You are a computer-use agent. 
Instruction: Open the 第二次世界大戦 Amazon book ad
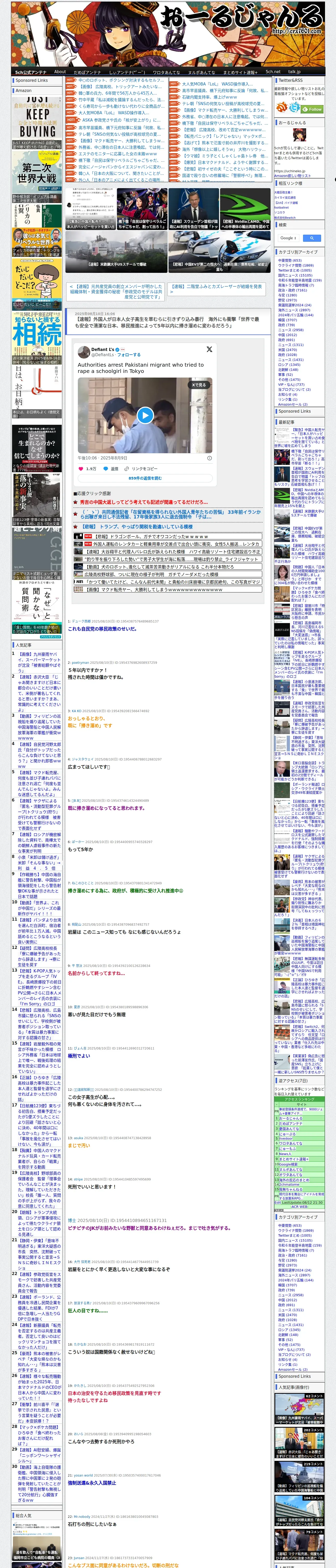click(37, 177)
